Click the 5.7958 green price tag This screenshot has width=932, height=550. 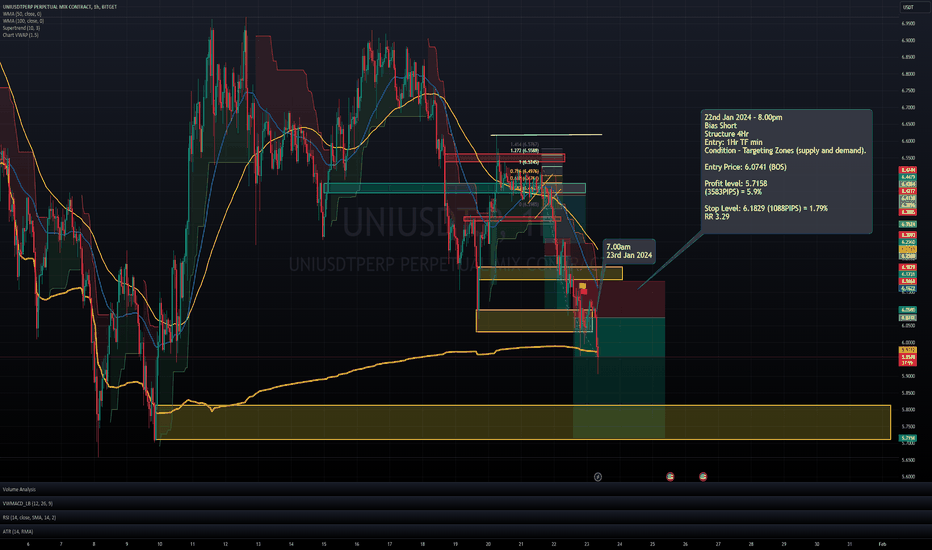908,438
